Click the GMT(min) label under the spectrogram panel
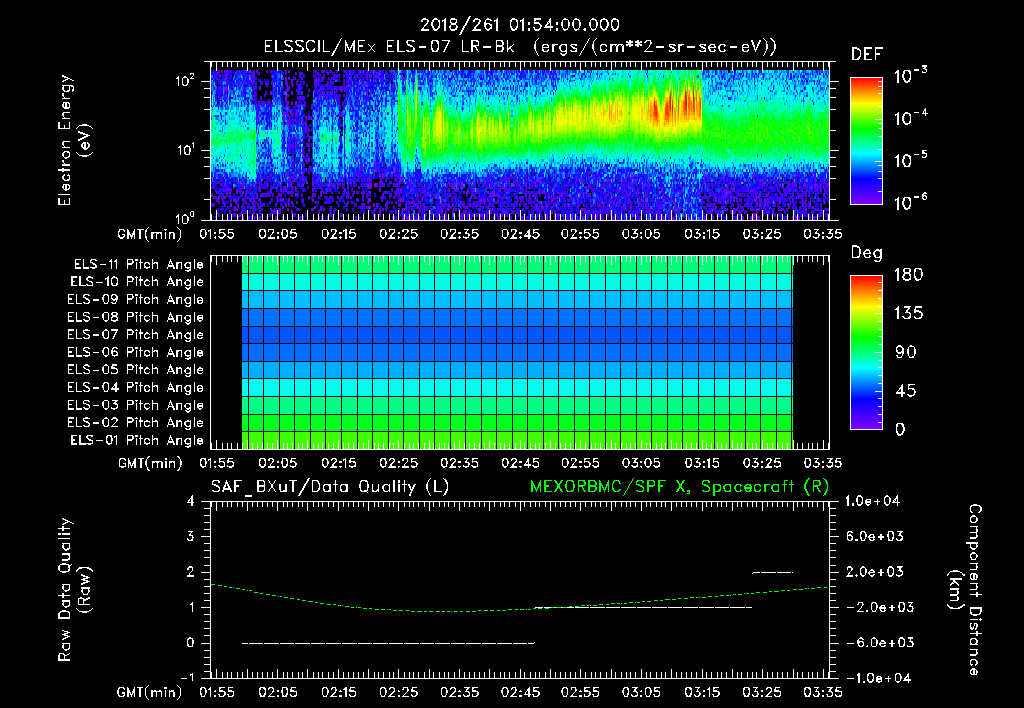Image resolution: width=1024 pixels, height=708 pixels. [150, 234]
